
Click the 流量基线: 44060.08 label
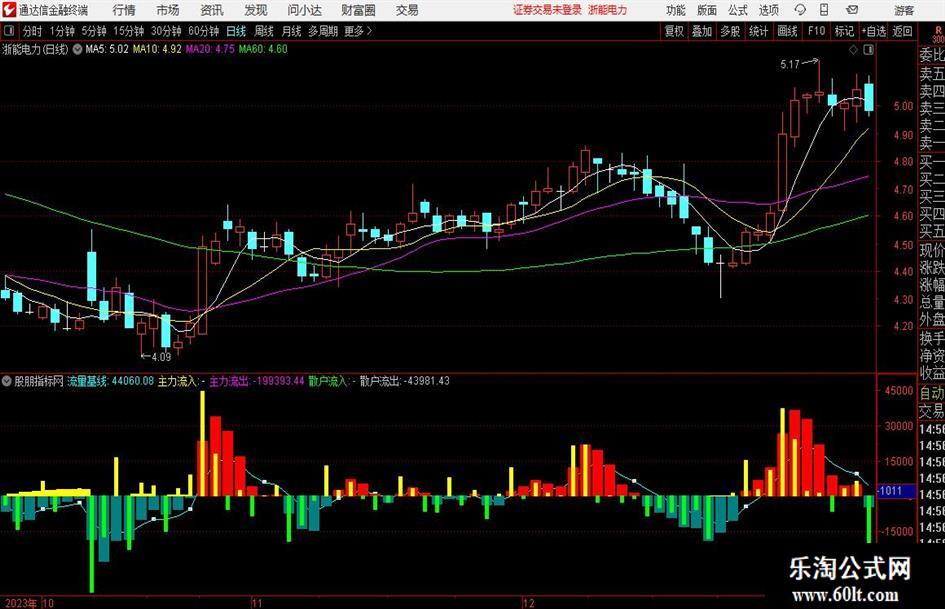pos(111,381)
